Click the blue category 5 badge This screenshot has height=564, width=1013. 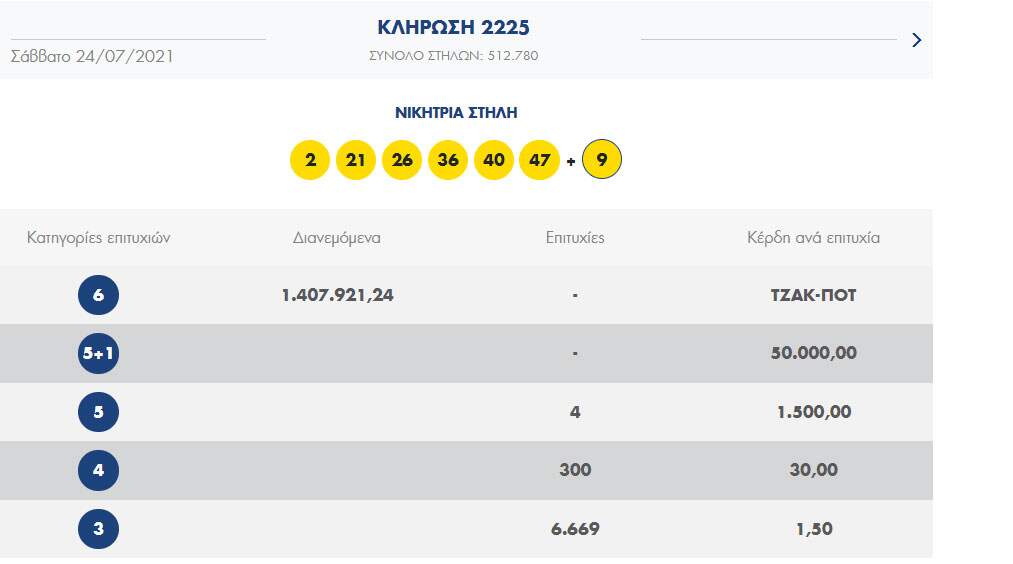click(98, 412)
